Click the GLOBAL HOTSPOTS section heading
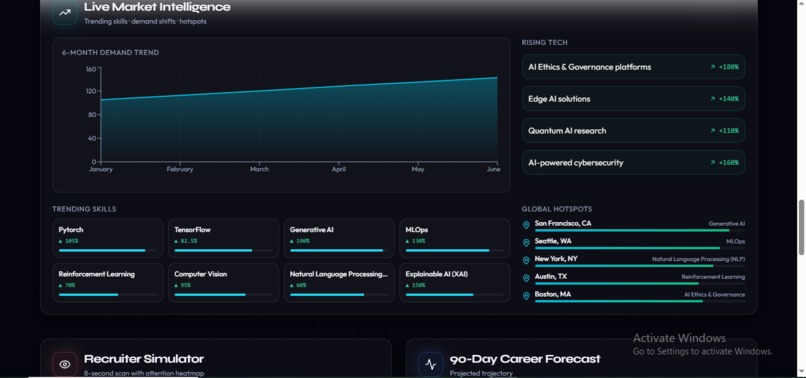Viewport: 806px width, 378px height. point(557,209)
